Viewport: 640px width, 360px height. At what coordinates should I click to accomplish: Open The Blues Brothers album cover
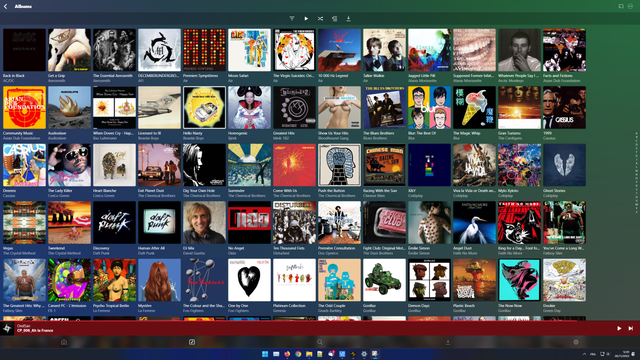(384, 107)
